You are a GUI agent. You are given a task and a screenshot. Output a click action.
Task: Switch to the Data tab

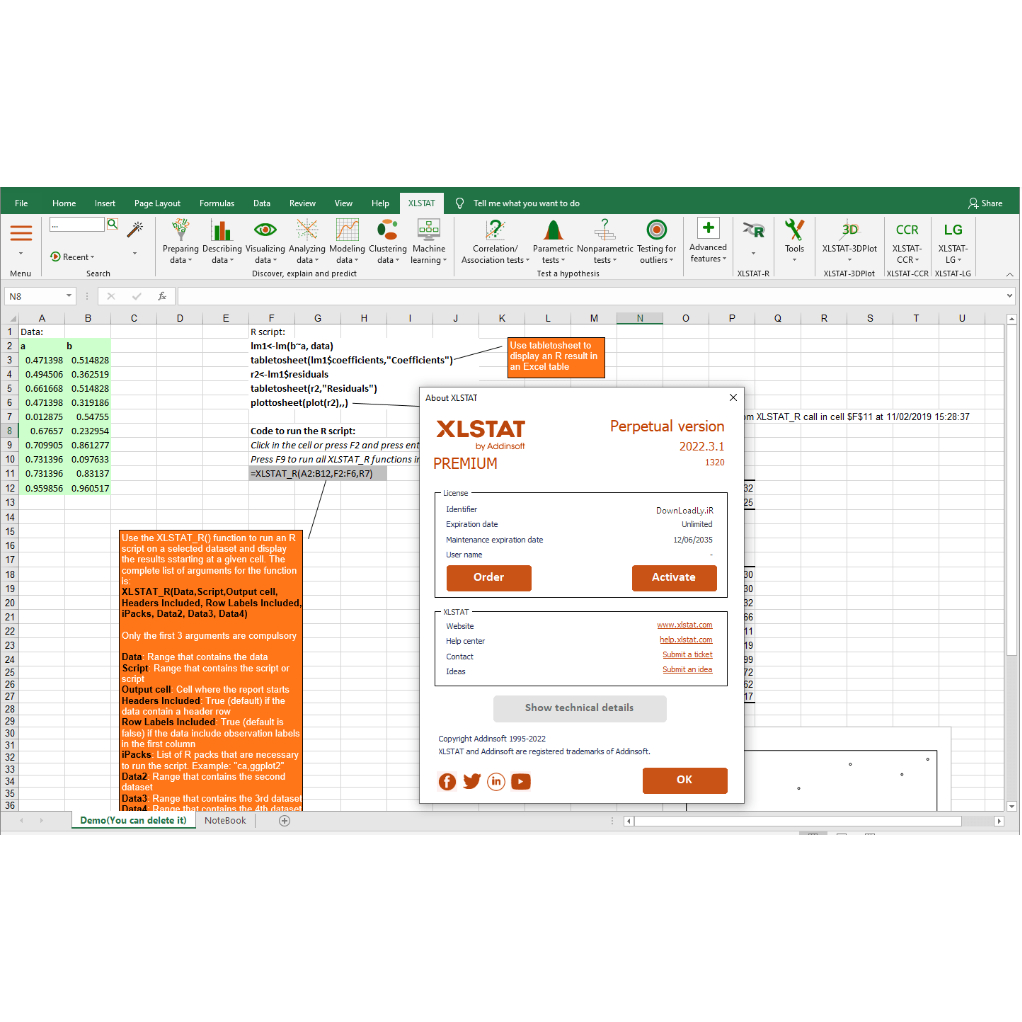(261, 203)
